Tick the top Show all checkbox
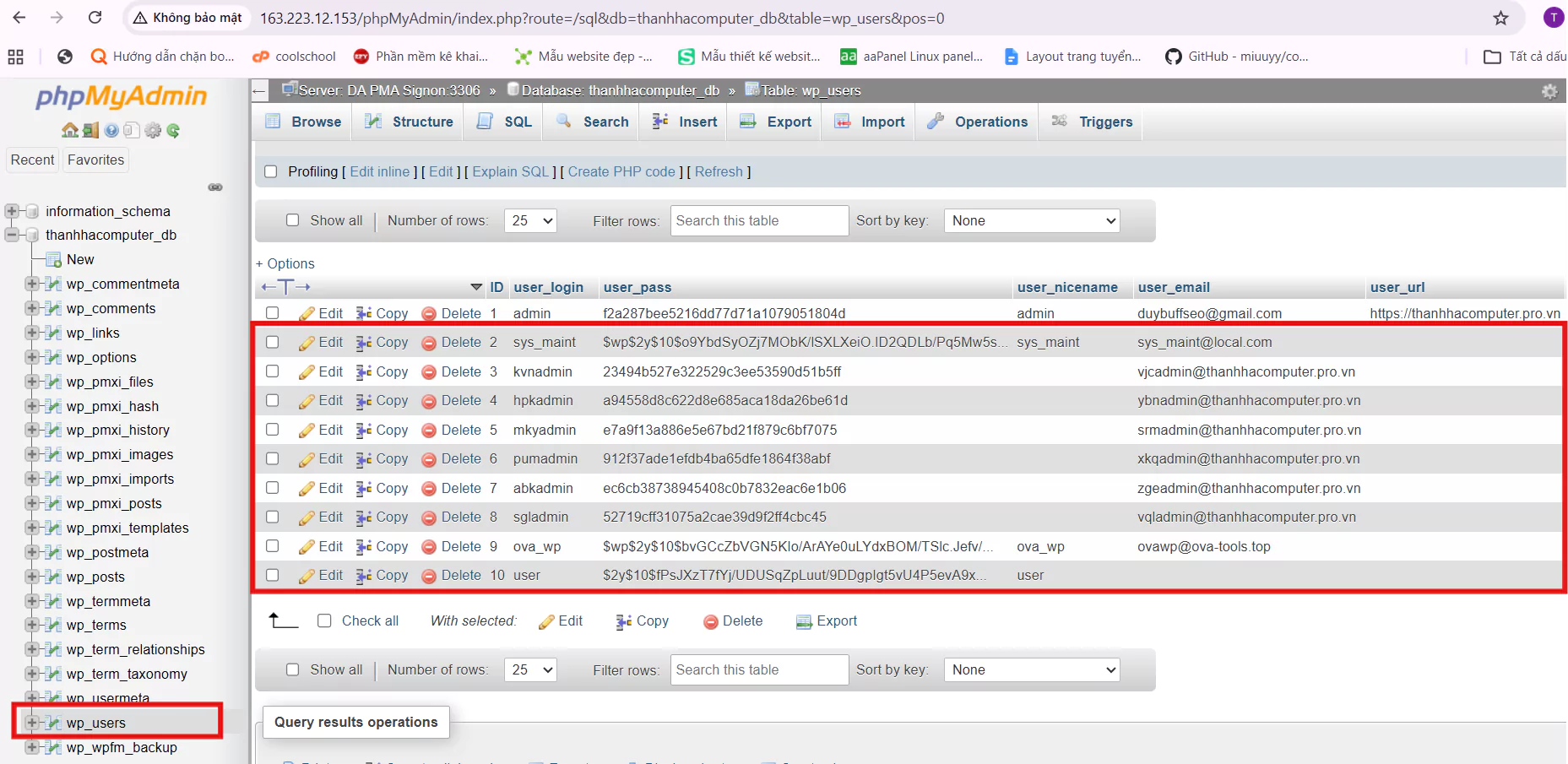 click(293, 220)
